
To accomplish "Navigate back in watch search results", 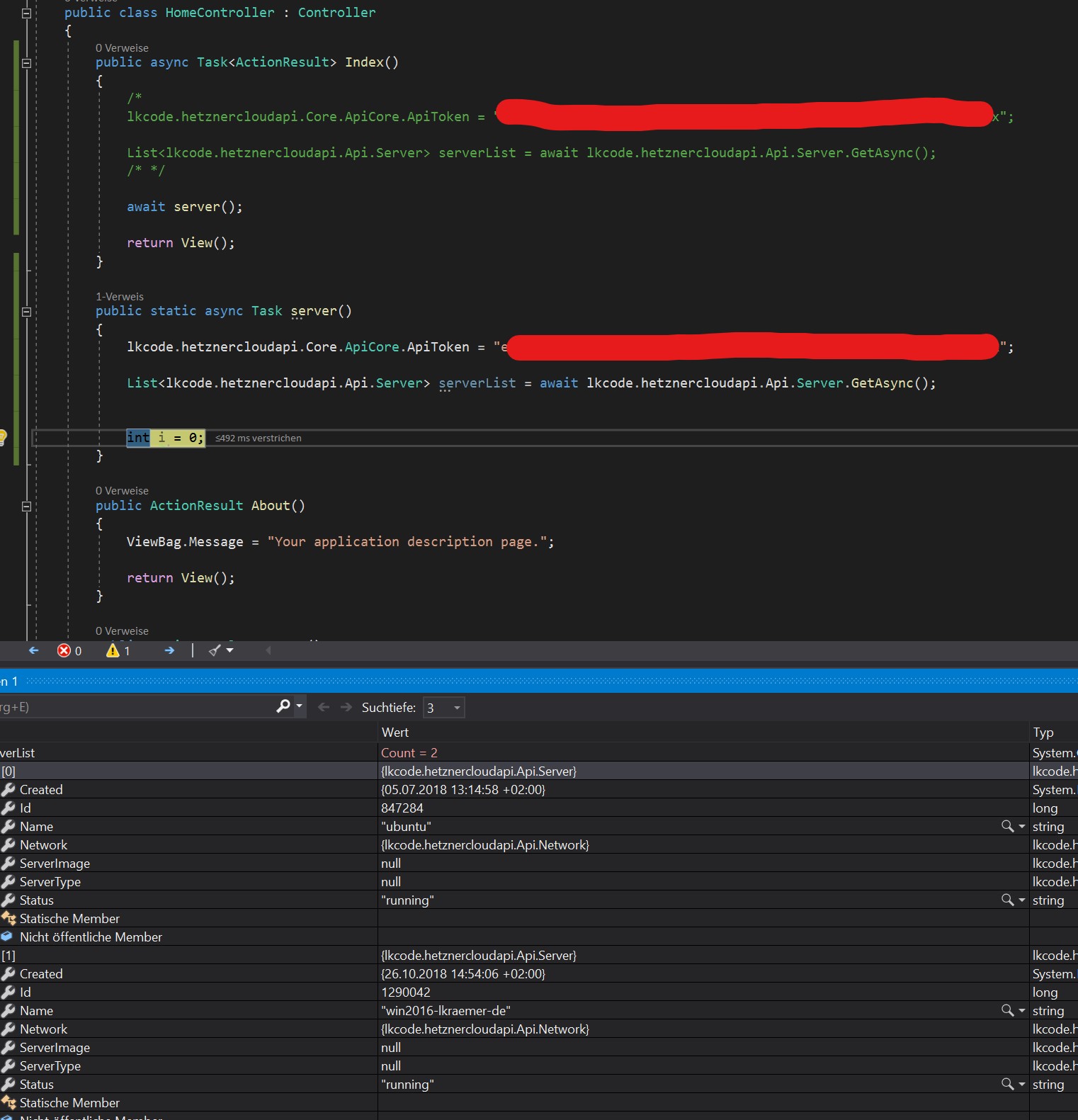I will point(324,707).
